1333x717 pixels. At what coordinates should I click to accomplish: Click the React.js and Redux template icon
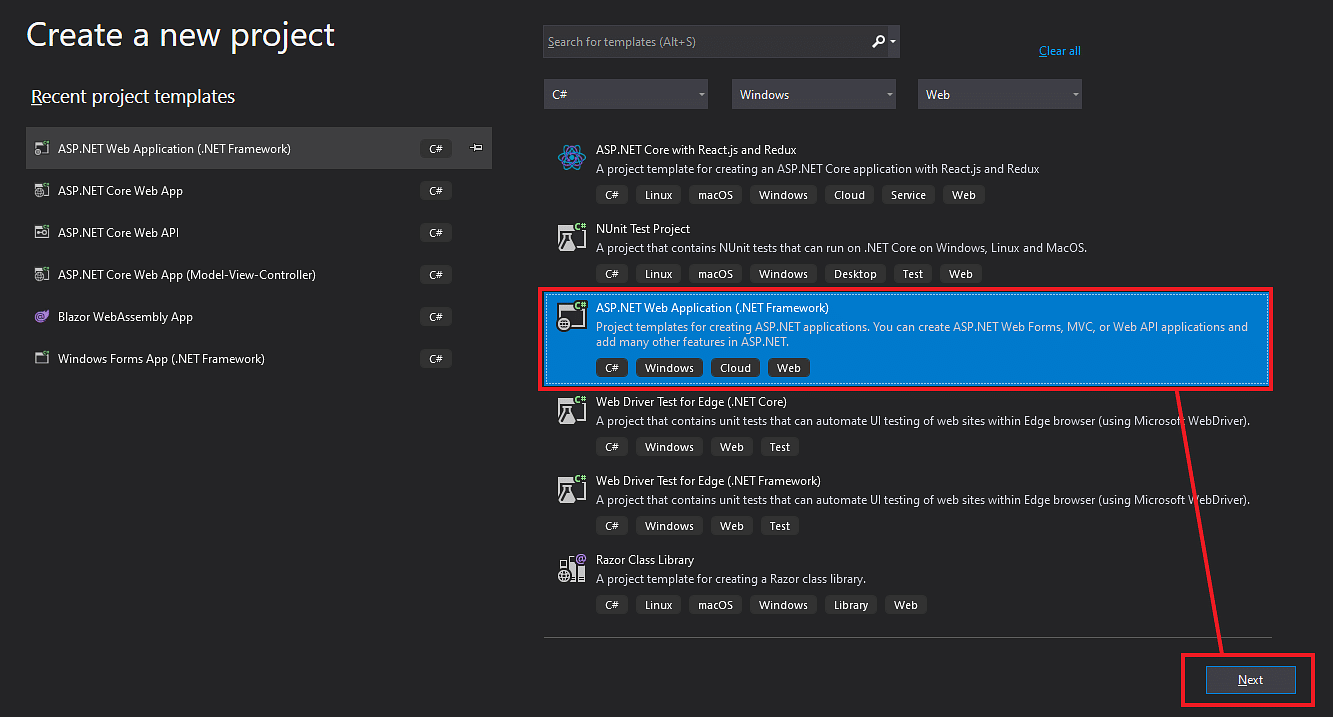(x=571, y=157)
